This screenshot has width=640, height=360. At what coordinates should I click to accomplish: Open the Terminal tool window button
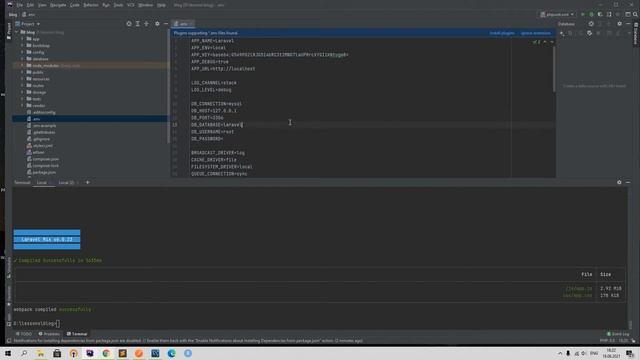pos(77,334)
